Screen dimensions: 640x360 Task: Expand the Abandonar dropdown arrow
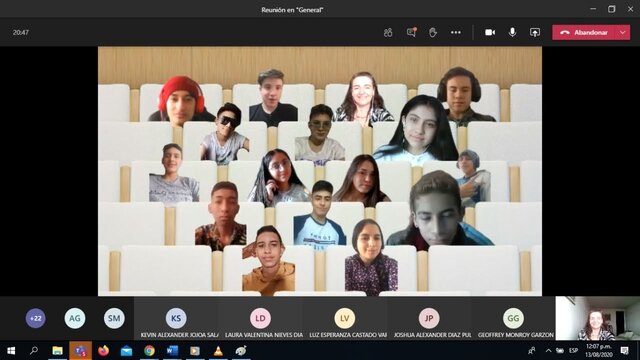623,32
